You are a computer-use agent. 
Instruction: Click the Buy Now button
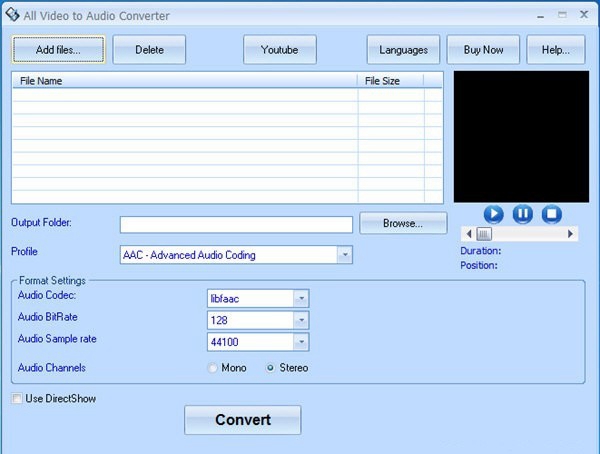coord(483,50)
